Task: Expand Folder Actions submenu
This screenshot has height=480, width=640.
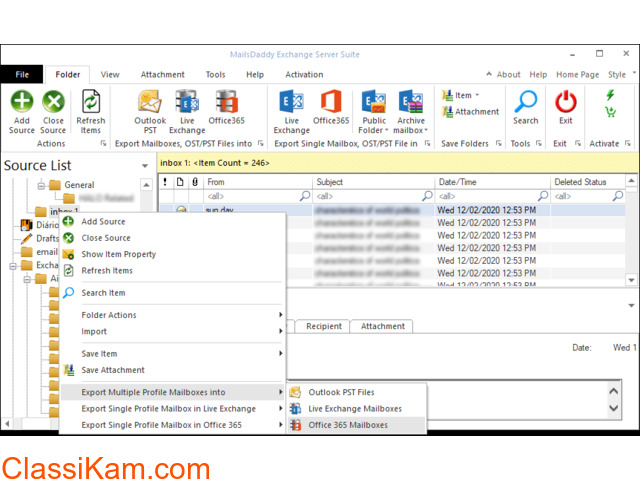Action: pos(171,315)
